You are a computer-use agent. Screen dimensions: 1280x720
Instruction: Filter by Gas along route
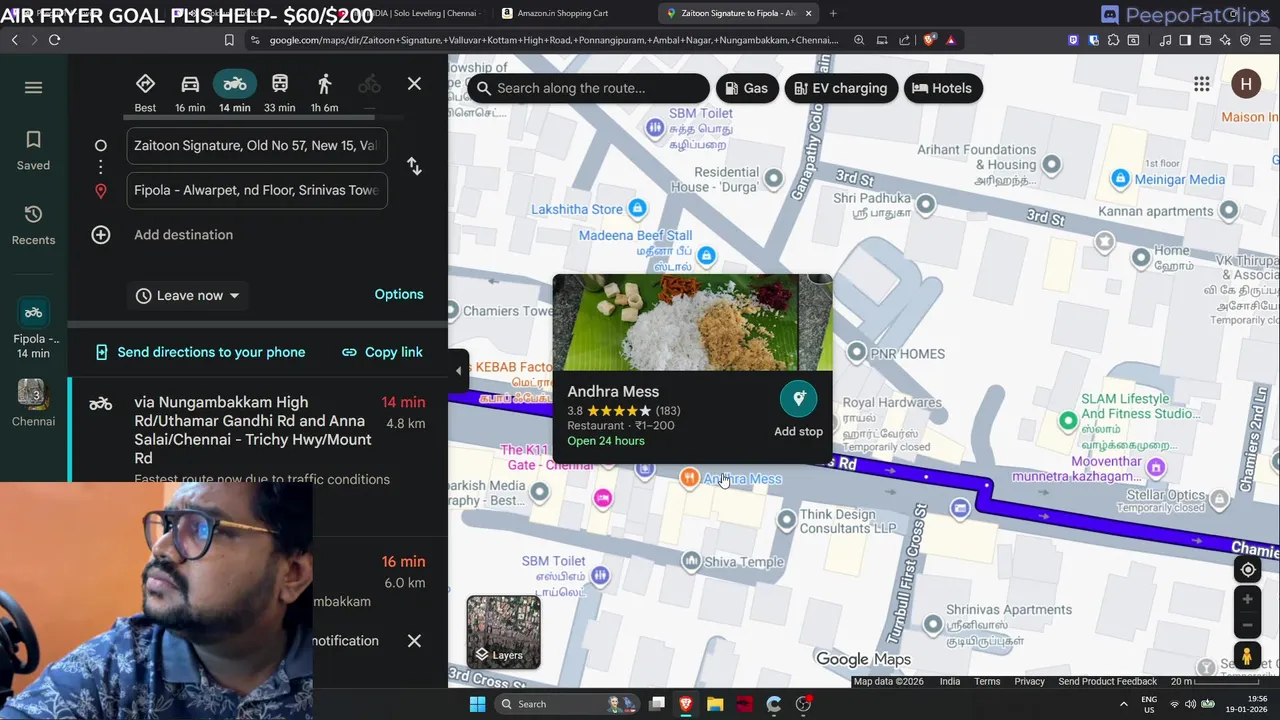click(x=748, y=88)
